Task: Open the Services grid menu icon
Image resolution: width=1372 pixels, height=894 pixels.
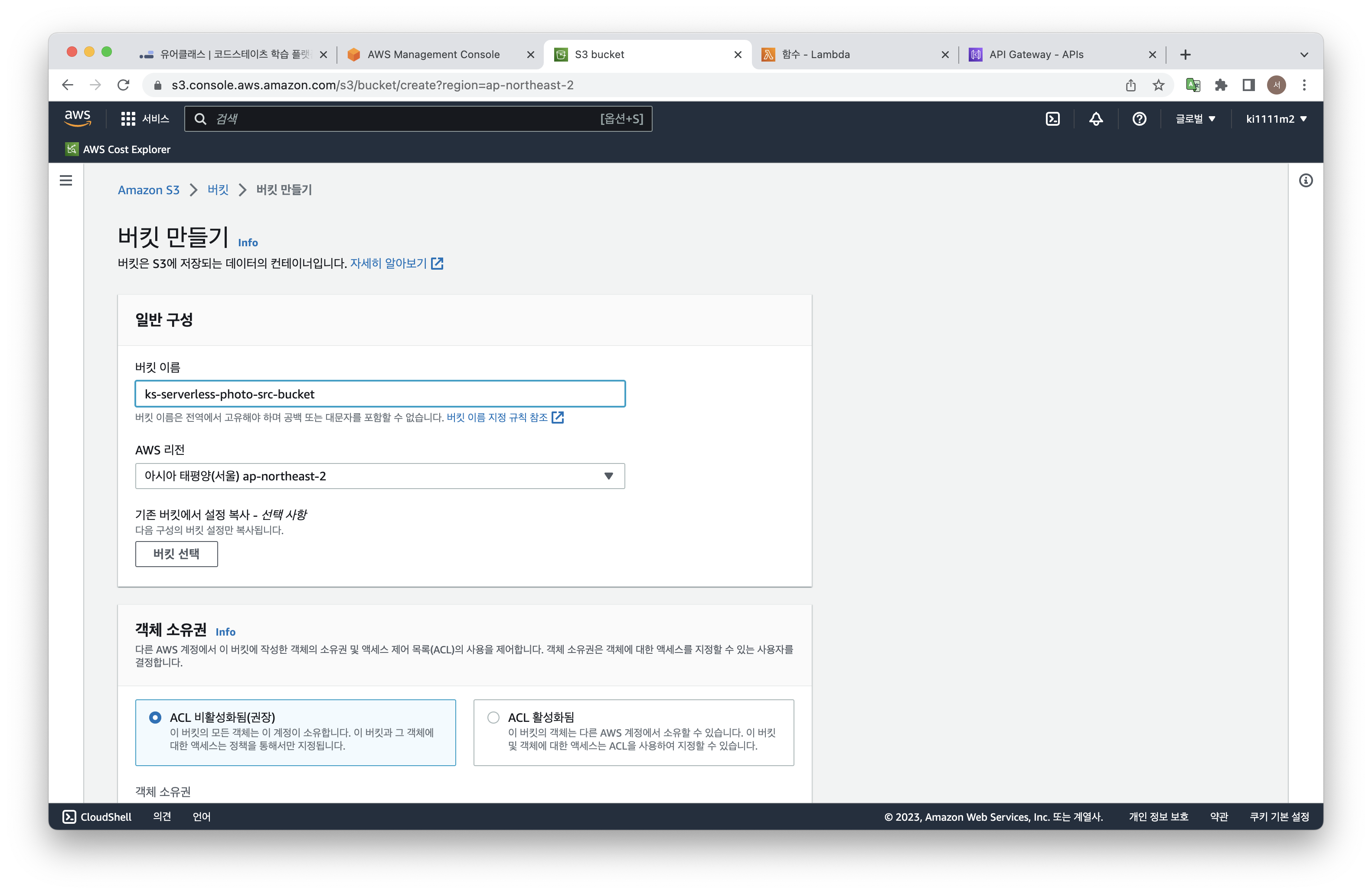Action: [128, 119]
